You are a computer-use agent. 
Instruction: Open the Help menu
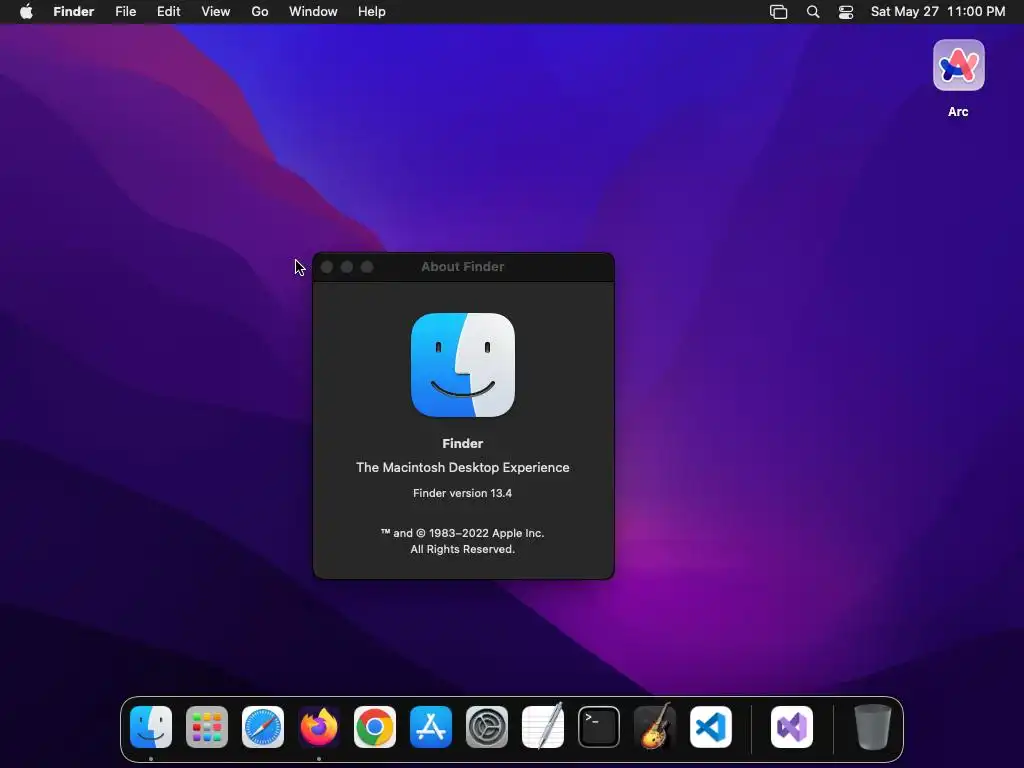(x=372, y=12)
